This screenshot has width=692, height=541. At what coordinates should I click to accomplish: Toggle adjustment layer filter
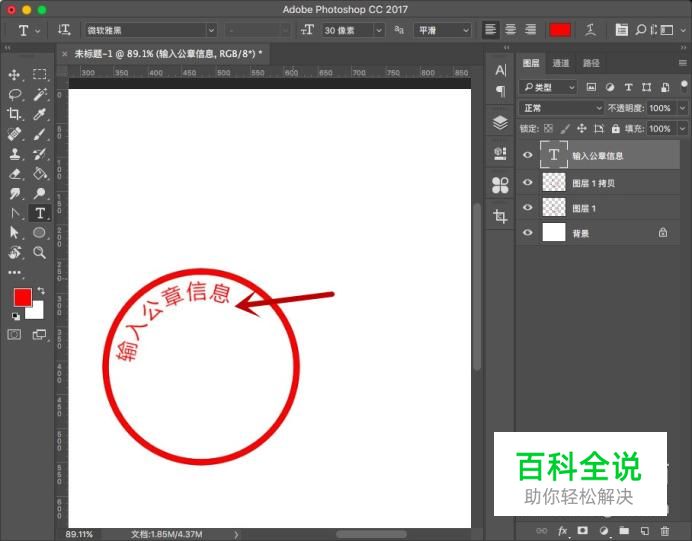click(610, 87)
